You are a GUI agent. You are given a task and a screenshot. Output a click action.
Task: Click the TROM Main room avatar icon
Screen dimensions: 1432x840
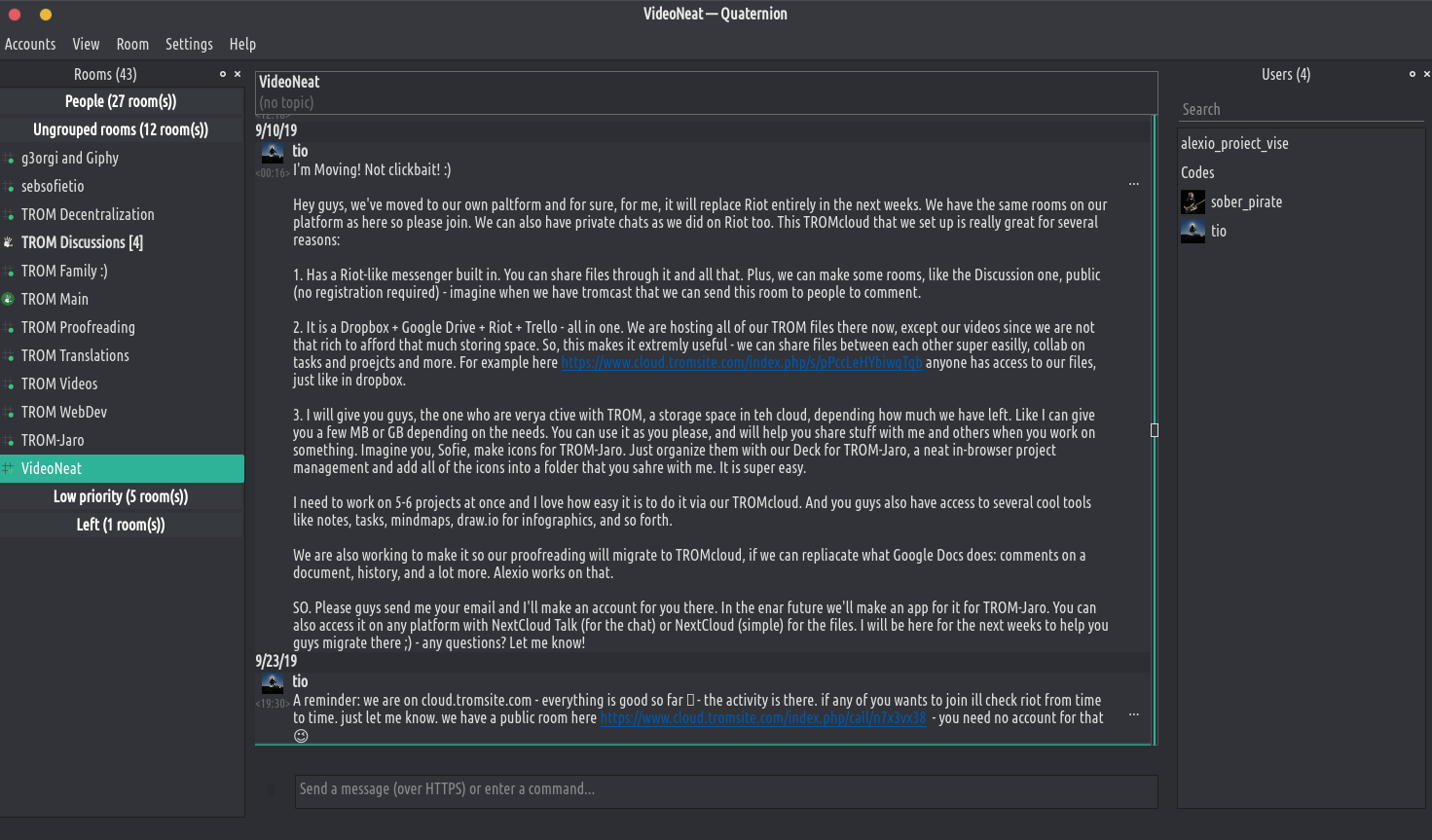8,299
